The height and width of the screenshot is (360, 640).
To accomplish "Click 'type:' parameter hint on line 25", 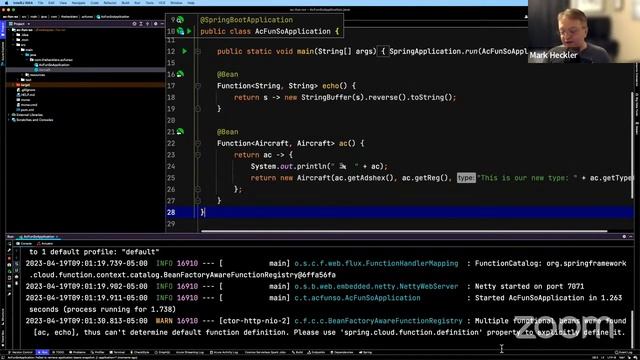I will click(466, 178).
